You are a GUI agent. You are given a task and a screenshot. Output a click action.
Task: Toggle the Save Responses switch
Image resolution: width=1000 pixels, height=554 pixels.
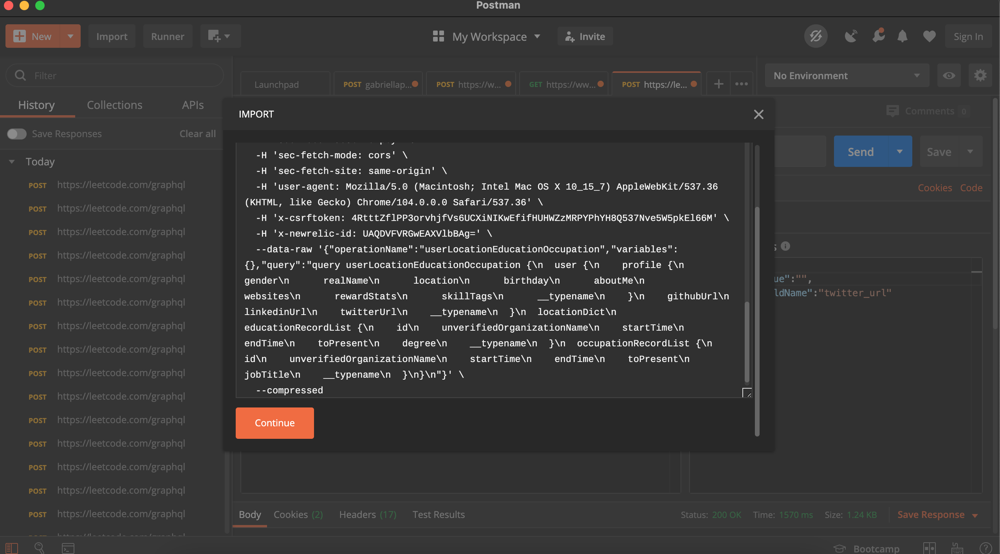coord(16,134)
